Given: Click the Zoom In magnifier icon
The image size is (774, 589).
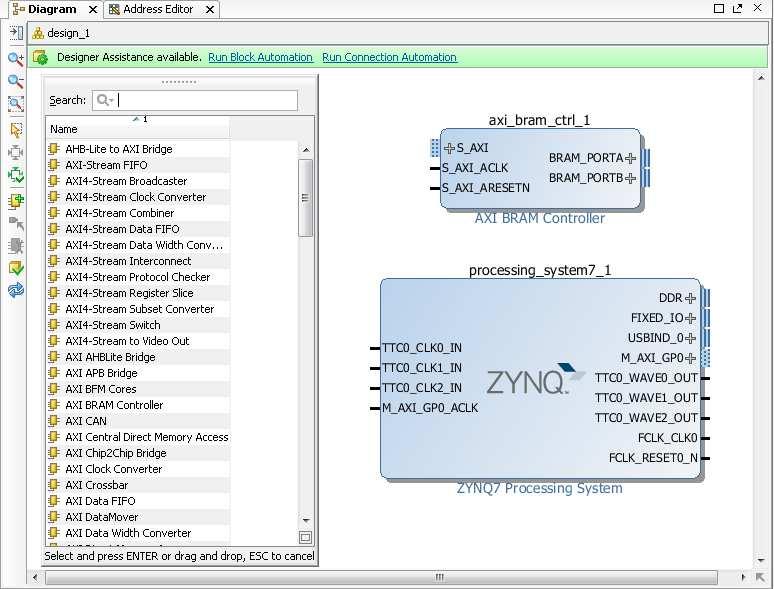Looking at the screenshot, I should [16, 59].
